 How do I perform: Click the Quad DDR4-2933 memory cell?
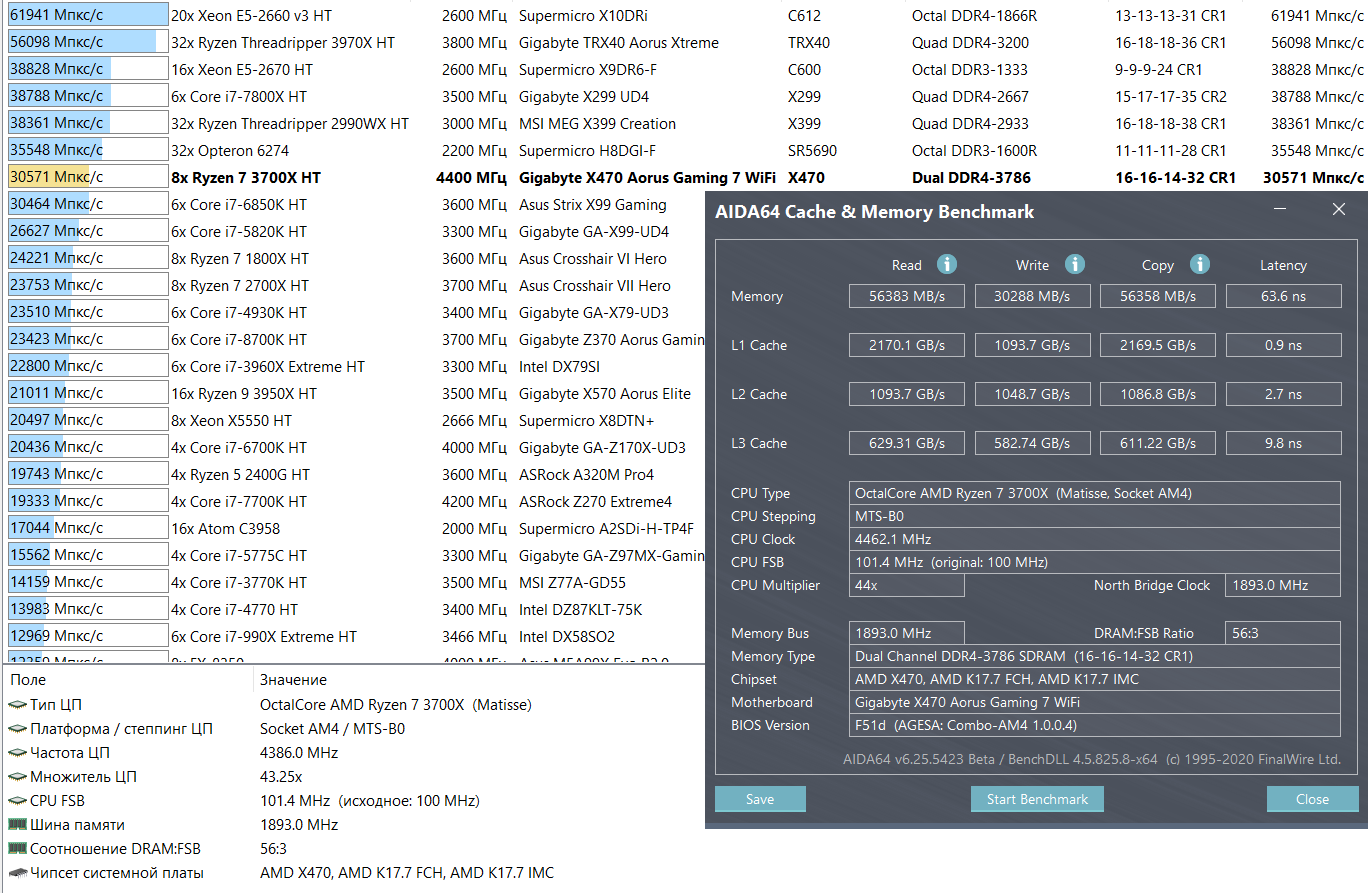970,123
